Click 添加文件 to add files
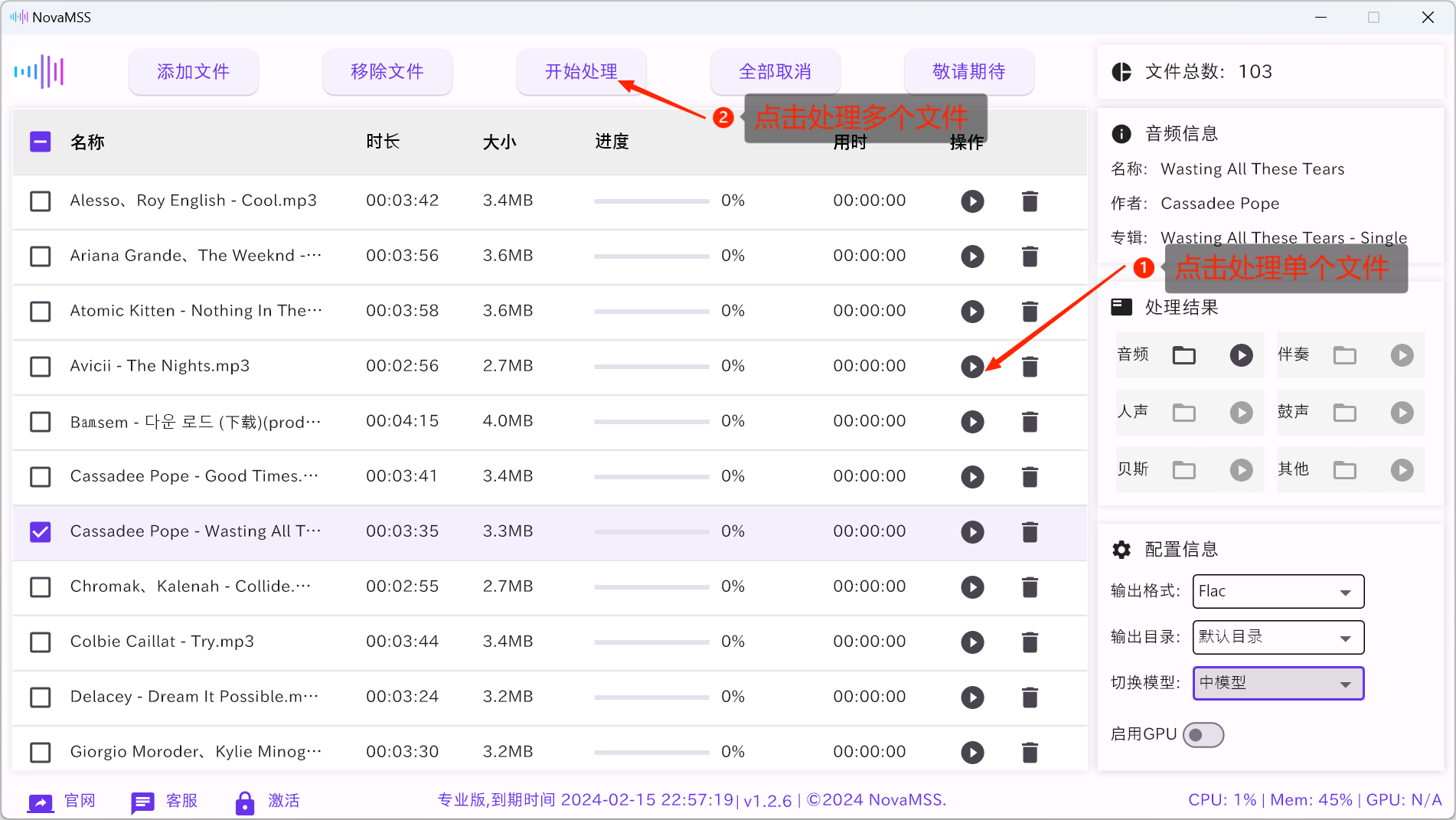Viewport: 1456px width, 820px height. (193, 71)
